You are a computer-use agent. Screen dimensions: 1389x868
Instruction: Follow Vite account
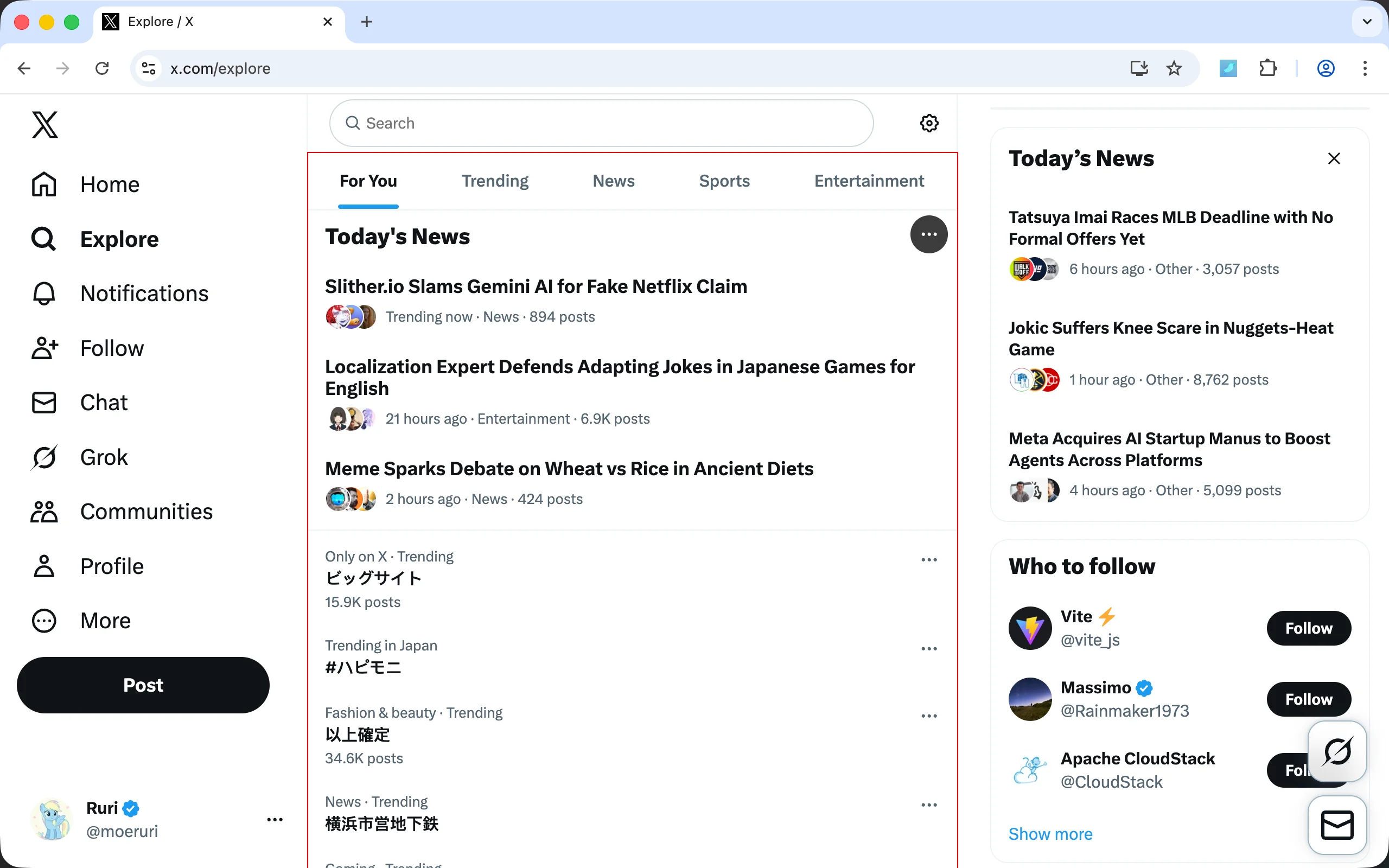[1308, 628]
